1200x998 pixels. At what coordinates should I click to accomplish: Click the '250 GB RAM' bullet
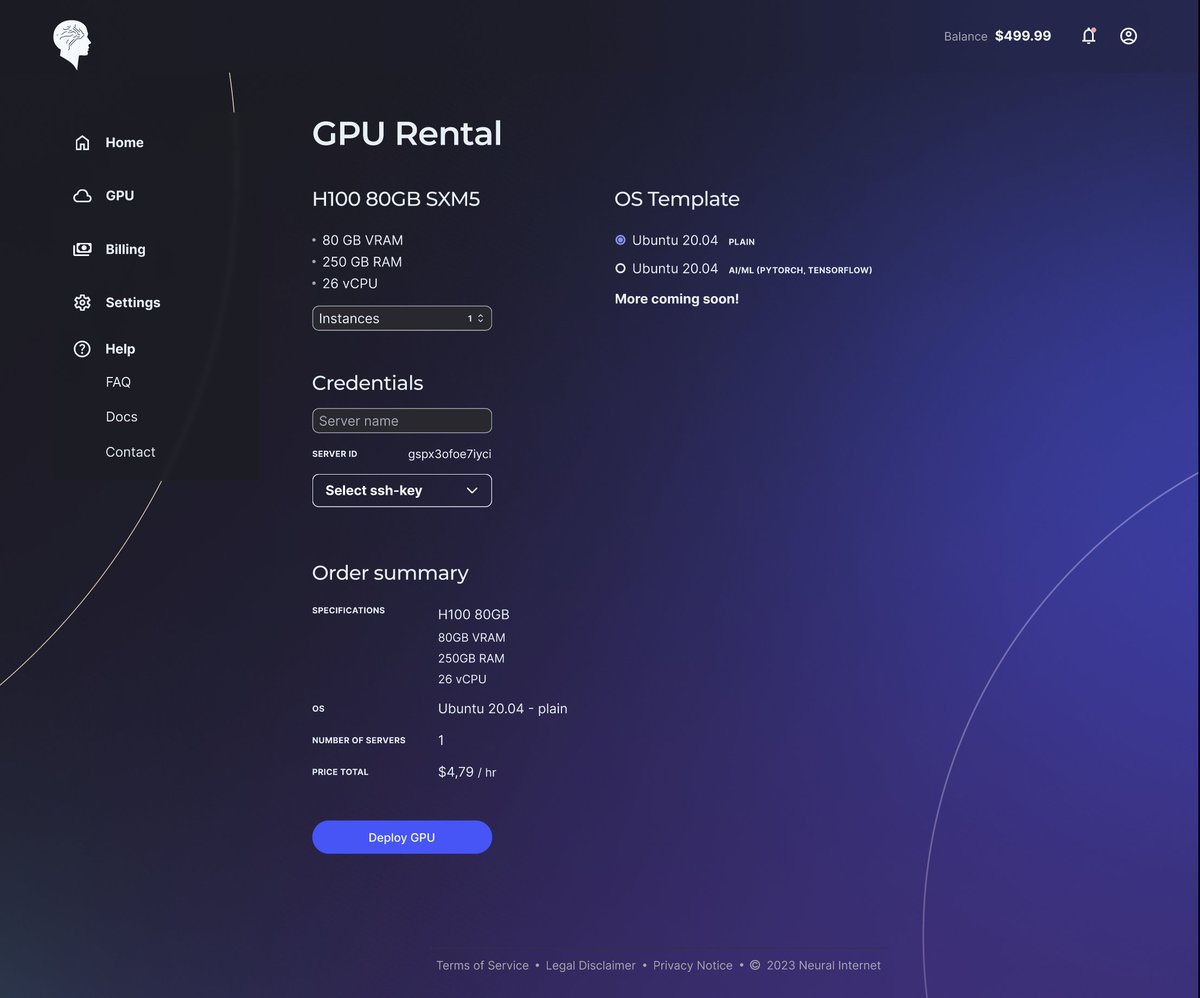362,262
